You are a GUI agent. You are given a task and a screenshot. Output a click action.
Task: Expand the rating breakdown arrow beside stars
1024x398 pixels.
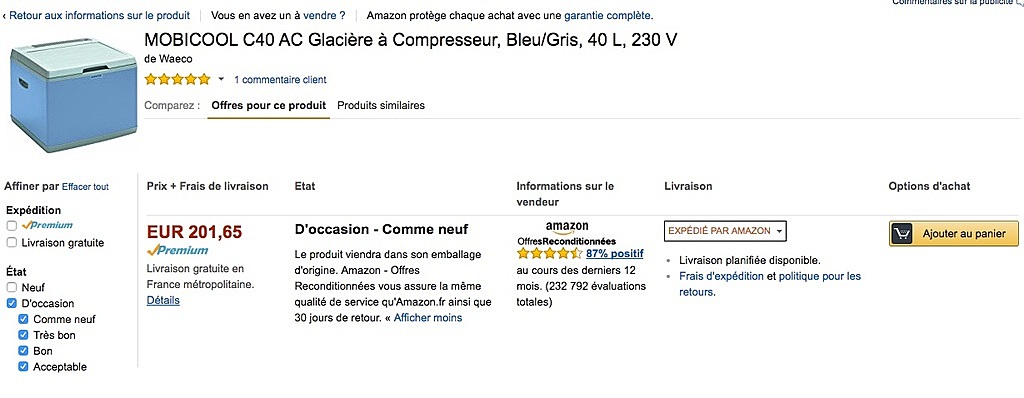point(221,80)
